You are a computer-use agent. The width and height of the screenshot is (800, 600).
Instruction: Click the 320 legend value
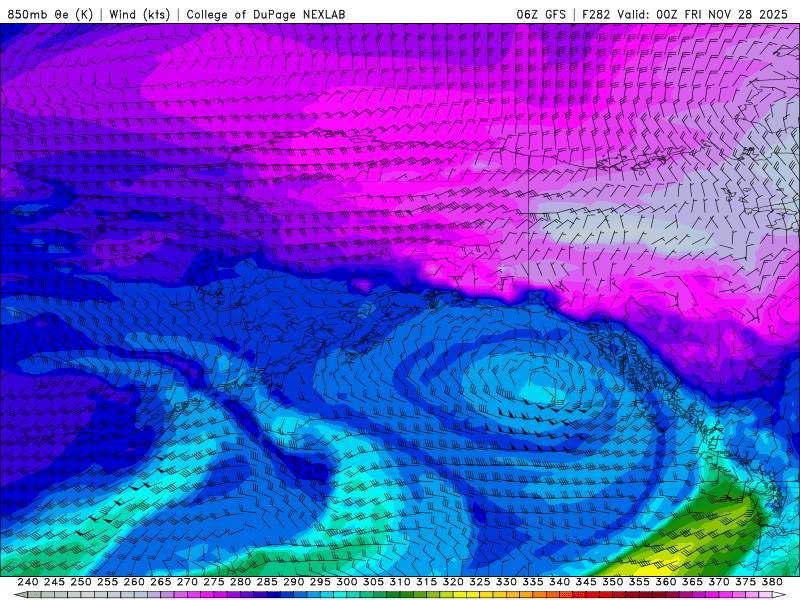[x=453, y=582]
